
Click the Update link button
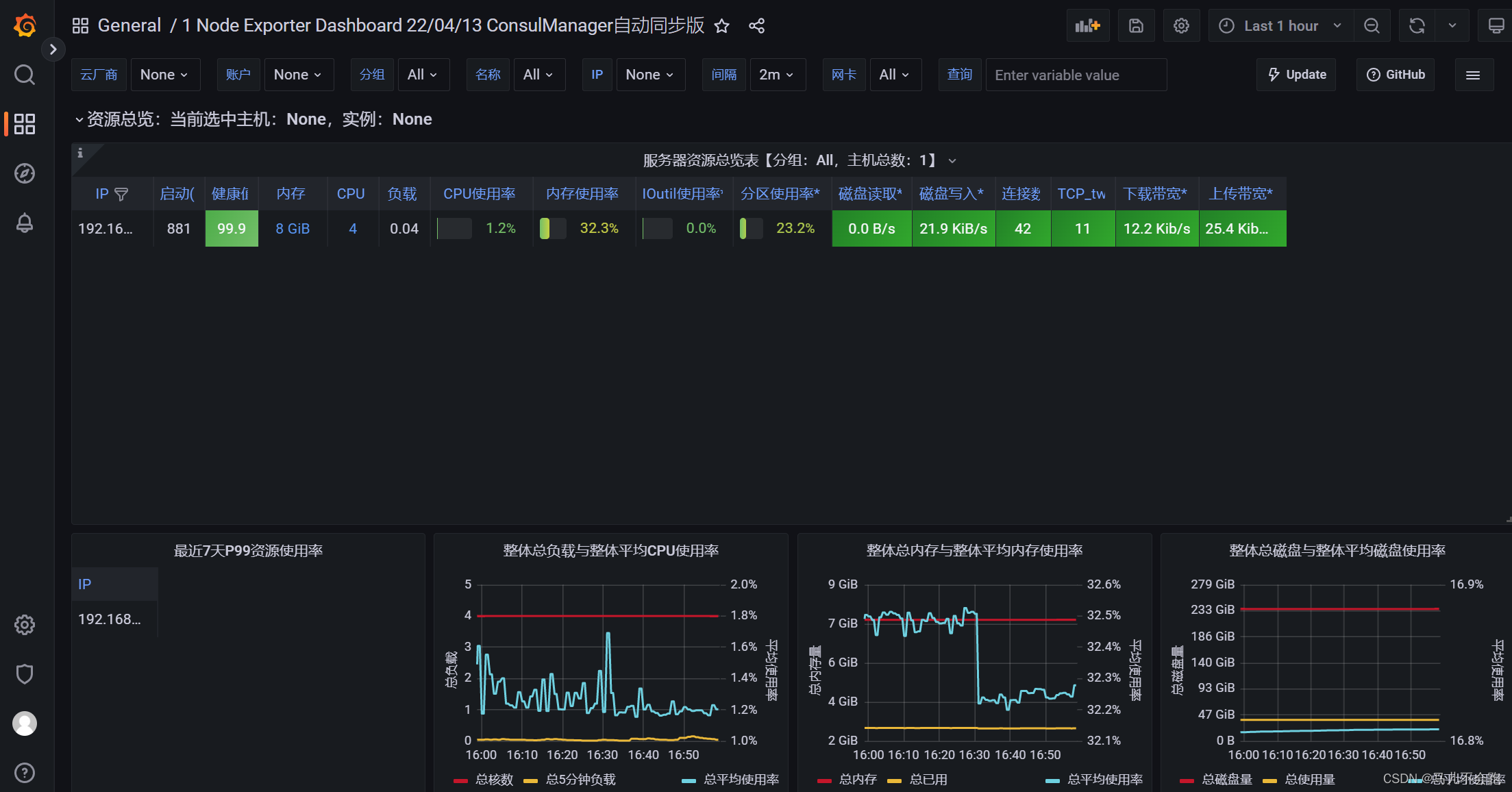(x=1297, y=75)
